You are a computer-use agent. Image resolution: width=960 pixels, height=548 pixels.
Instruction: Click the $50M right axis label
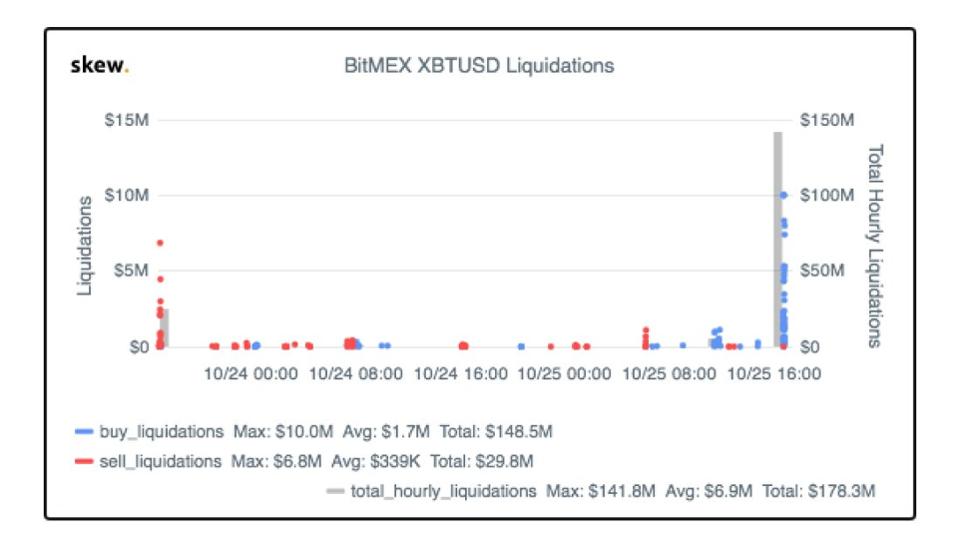click(x=822, y=271)
